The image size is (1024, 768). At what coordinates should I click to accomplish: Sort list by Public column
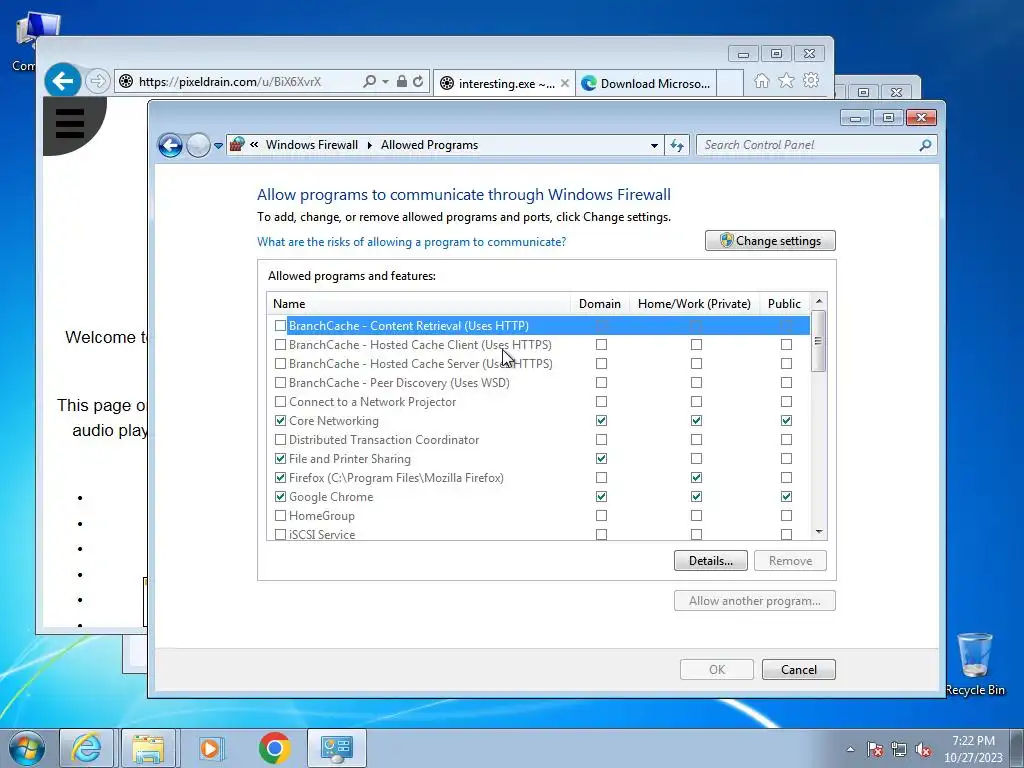click(784, 304)
